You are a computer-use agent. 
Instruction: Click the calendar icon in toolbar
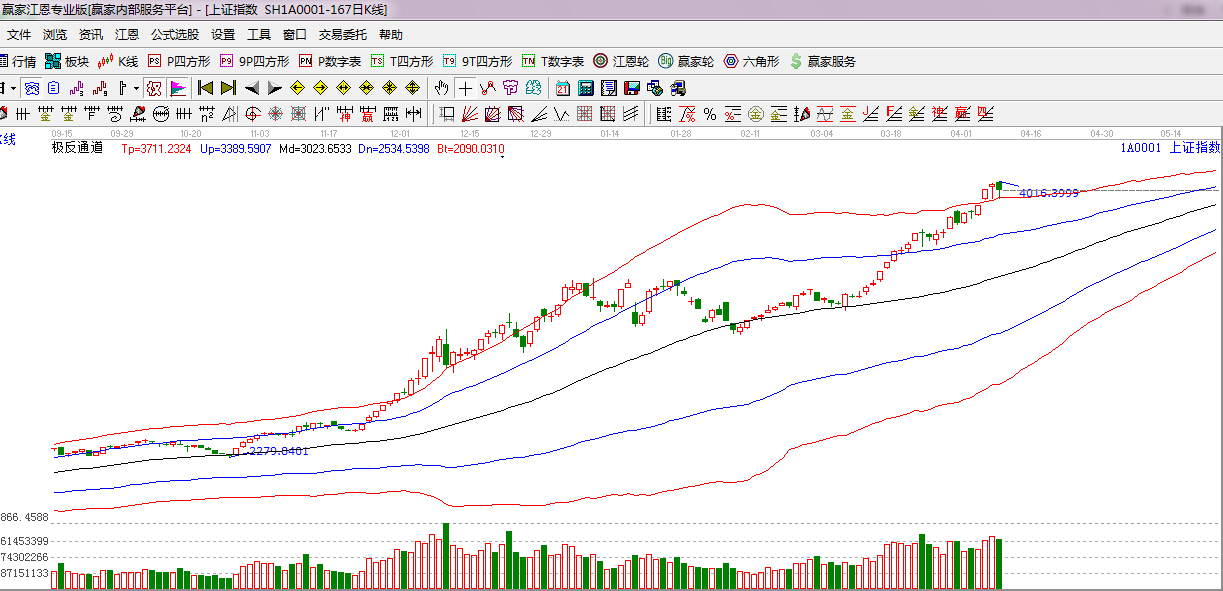(563, 88)
